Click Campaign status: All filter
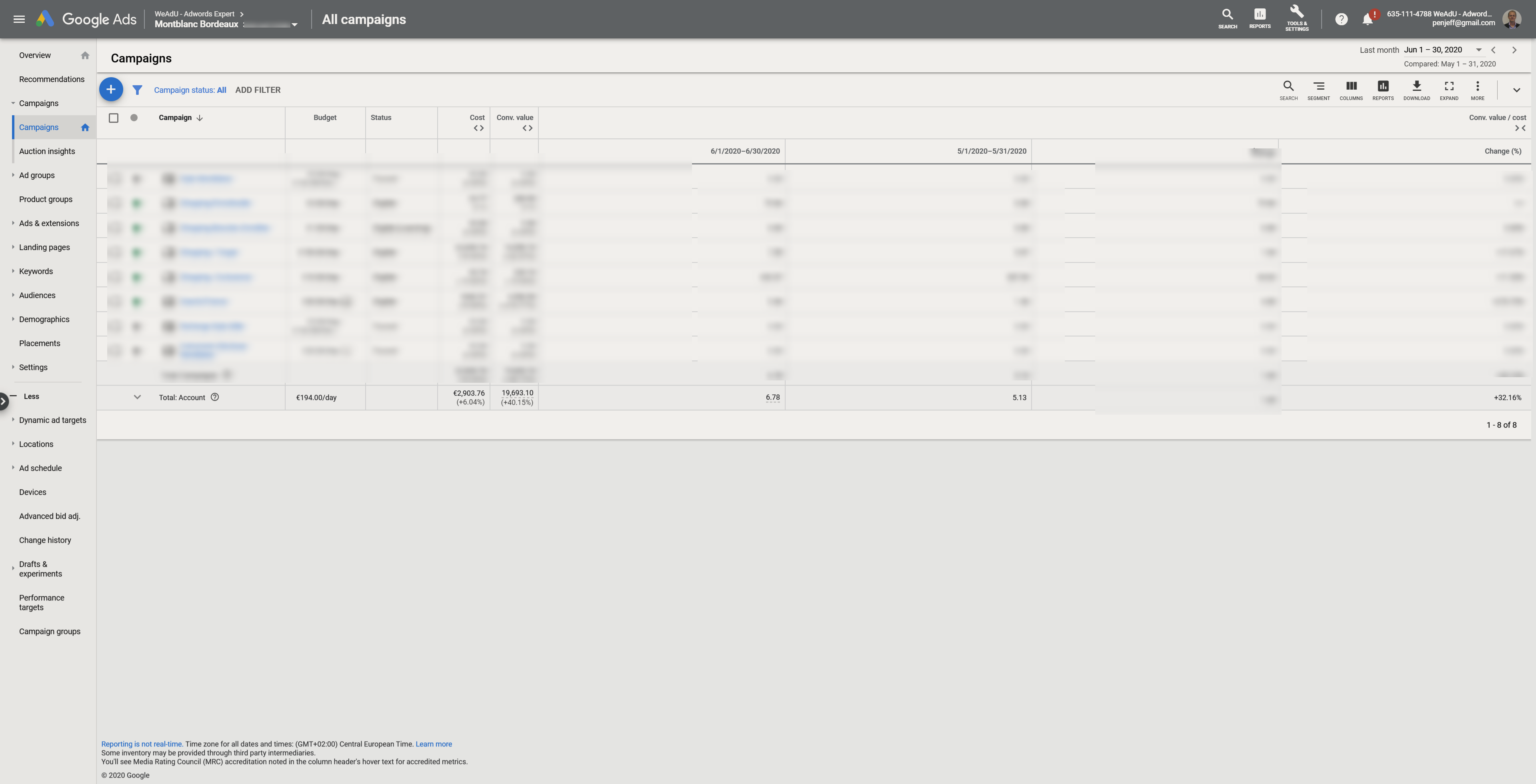1536x784 pixels. point(190,90)
